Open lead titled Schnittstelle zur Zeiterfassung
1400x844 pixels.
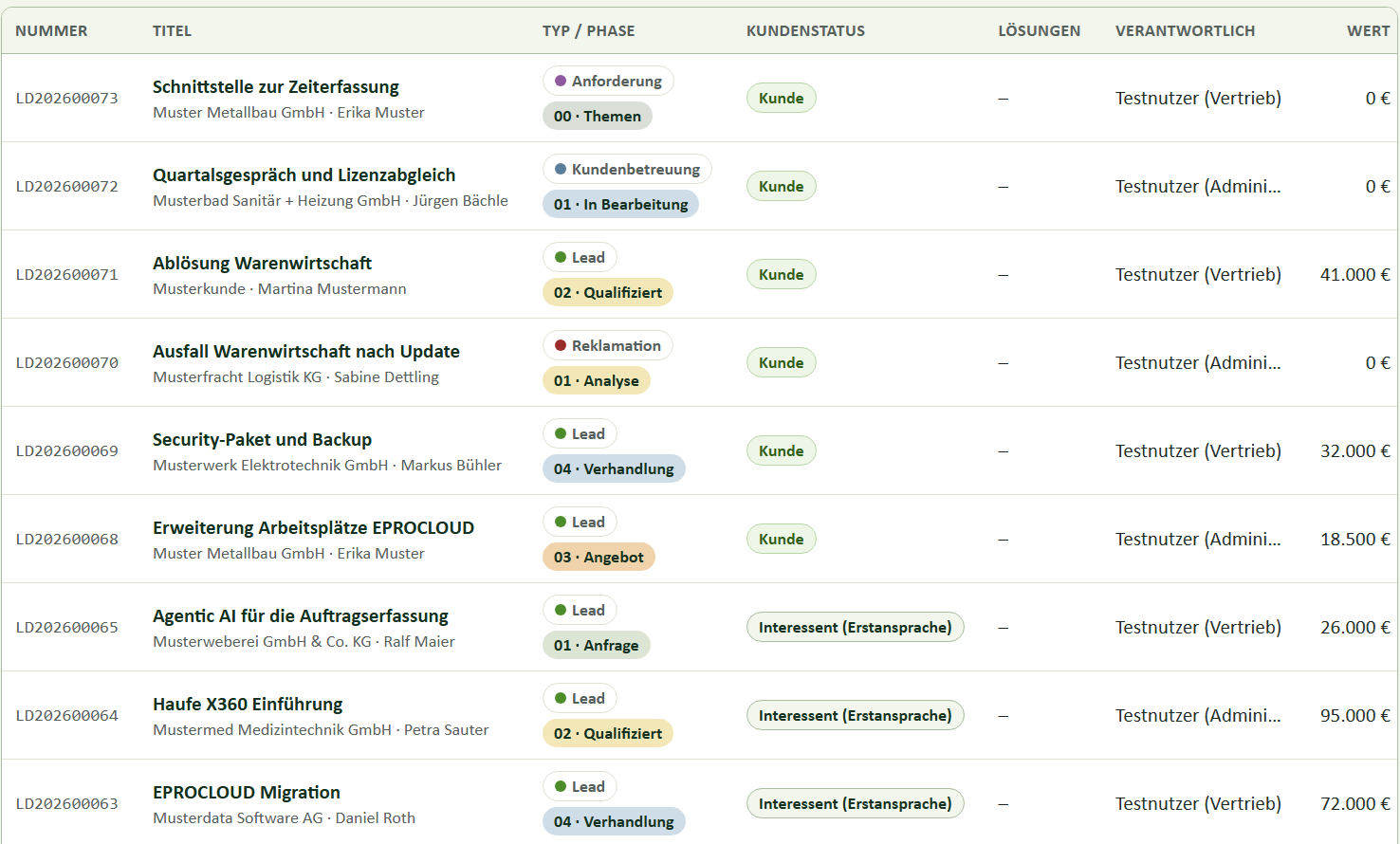pos(275,86)
